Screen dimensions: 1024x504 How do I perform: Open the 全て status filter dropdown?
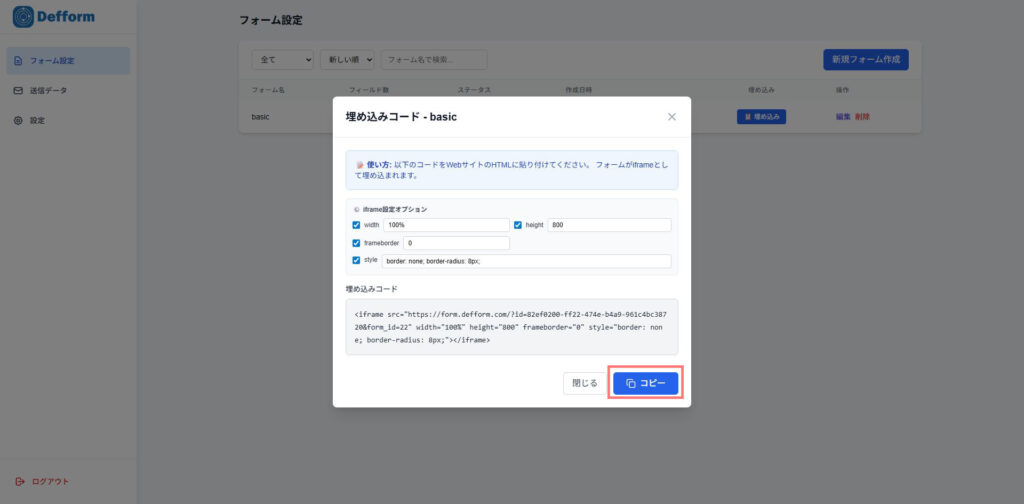(282, 60)
